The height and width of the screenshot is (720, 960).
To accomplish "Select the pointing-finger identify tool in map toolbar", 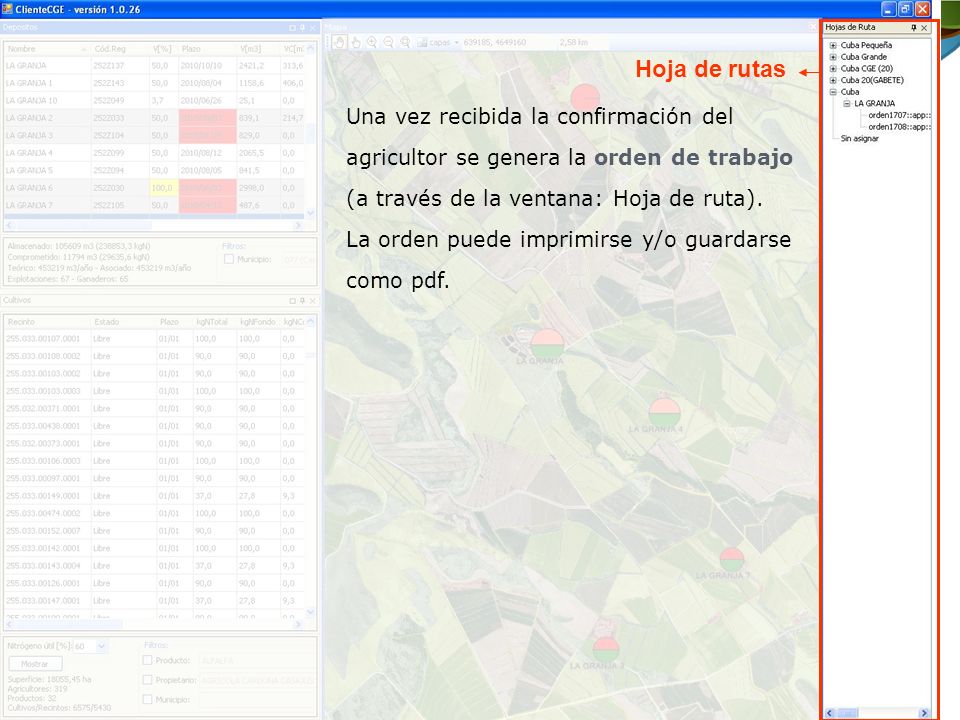I will pyautogui.click(x=356, y=42).
